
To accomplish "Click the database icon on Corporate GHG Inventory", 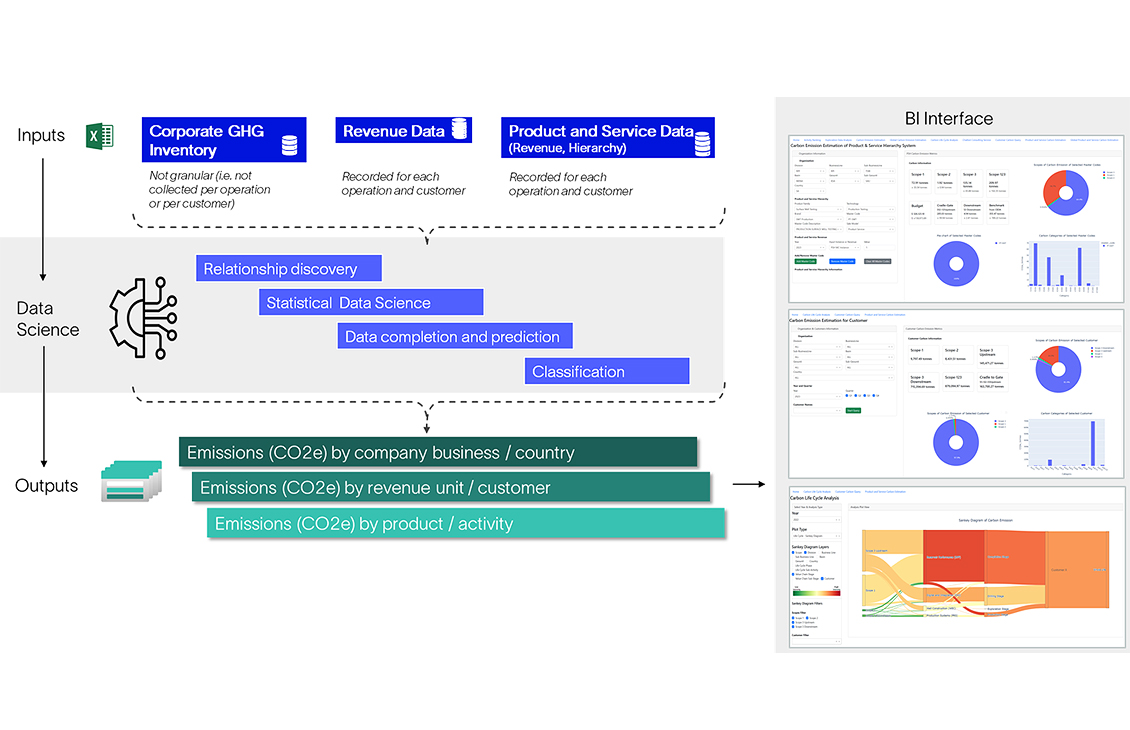I will pyautogui.click(x=289, y=142).
